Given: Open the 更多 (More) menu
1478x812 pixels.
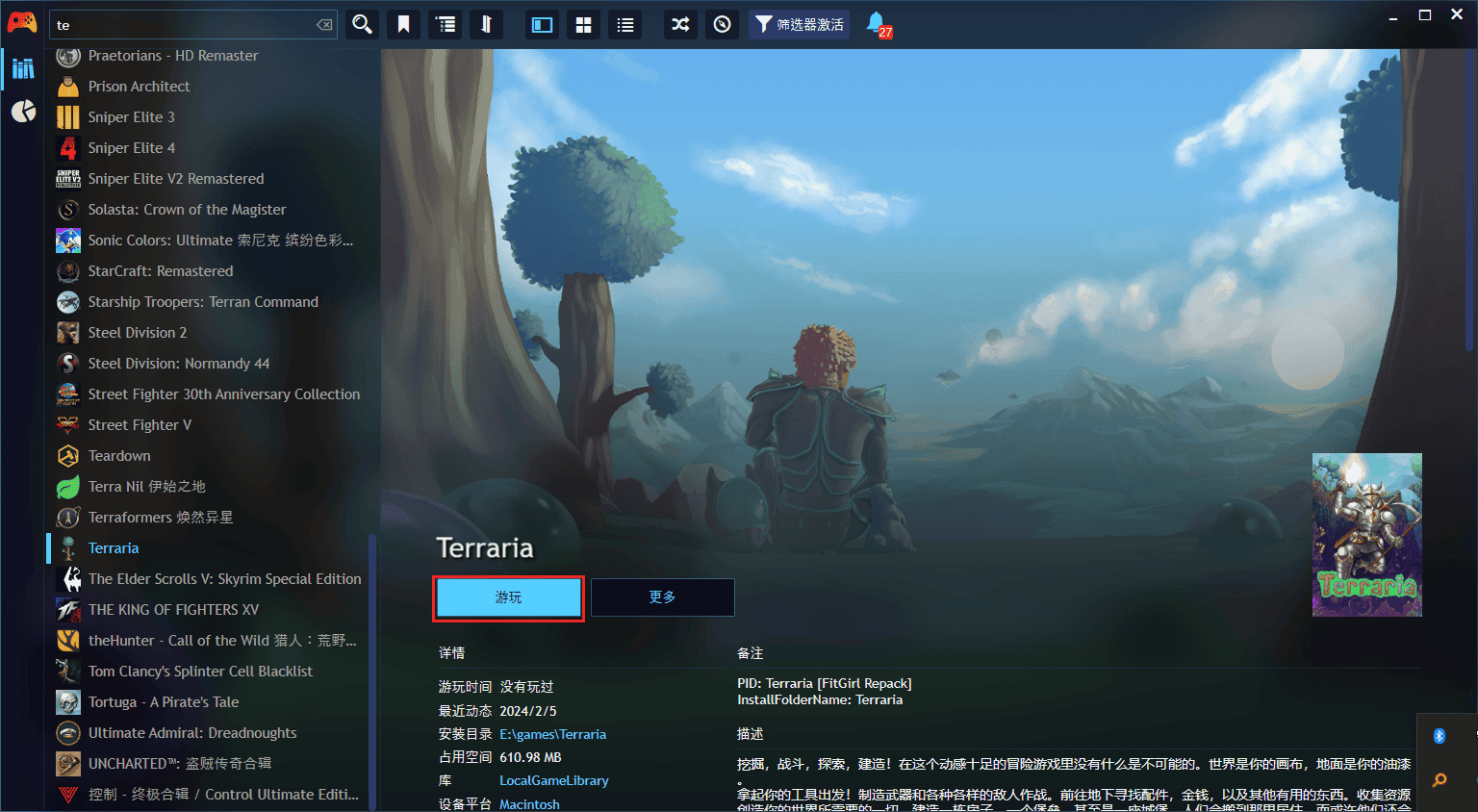Looking at the screenshot, I should (x=662, y=597).
